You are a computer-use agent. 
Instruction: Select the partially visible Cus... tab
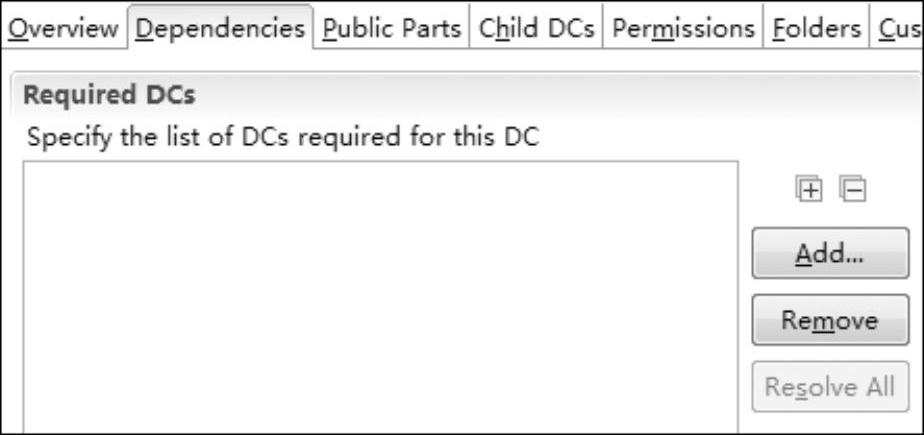(896, 28)
